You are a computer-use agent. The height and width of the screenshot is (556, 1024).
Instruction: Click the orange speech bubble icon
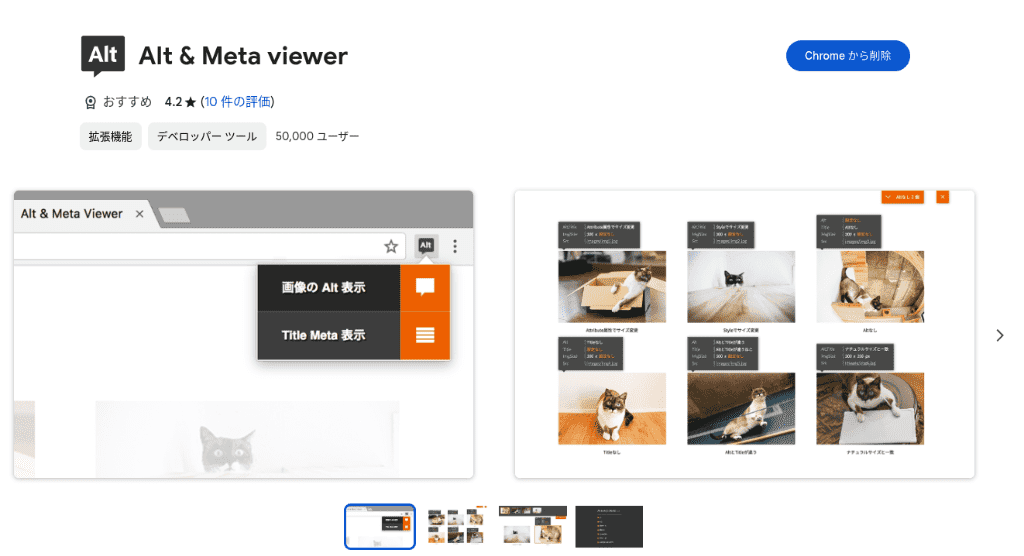(425, 288)
